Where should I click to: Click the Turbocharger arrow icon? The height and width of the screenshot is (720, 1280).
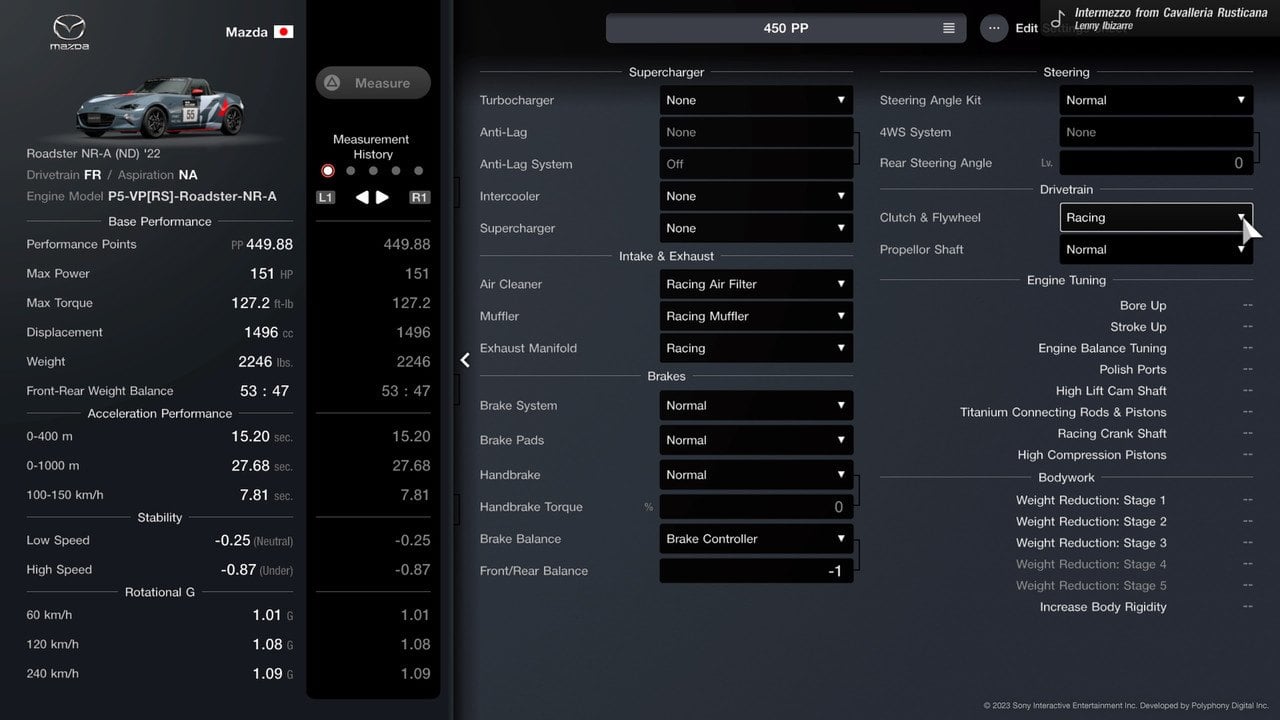(x=841, y=100)
